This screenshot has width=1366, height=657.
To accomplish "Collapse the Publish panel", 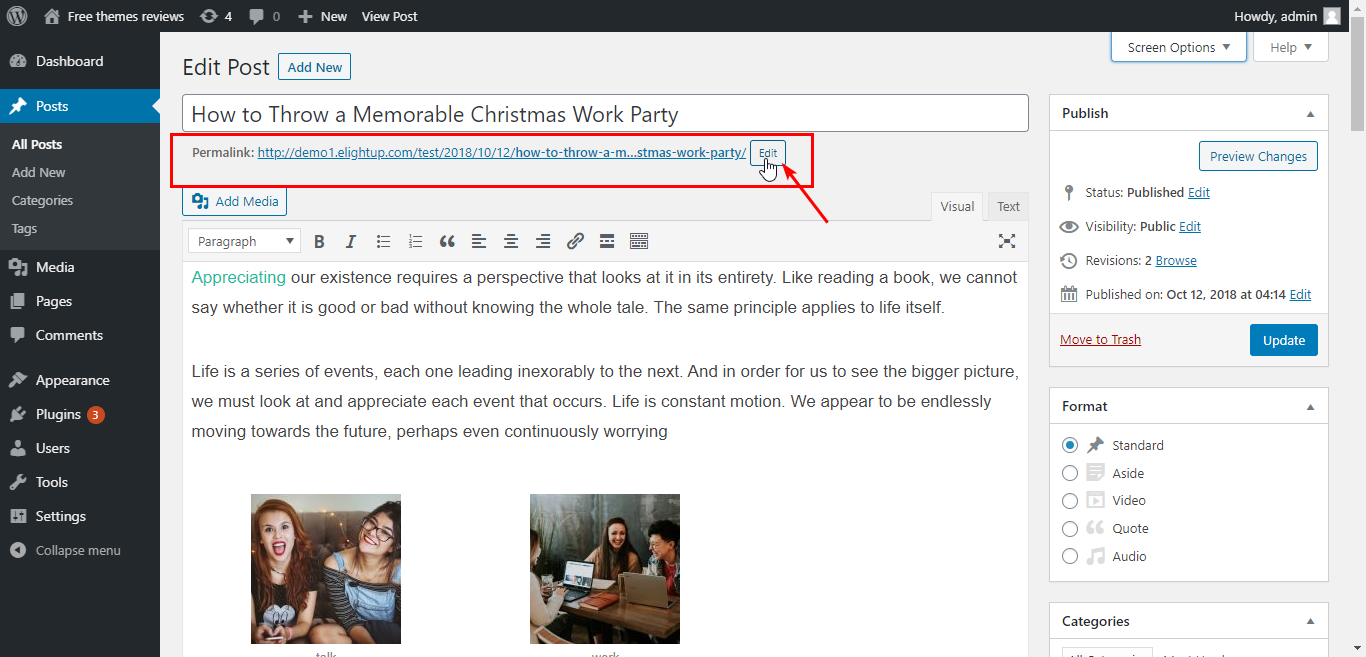I will coord(1311,114).
